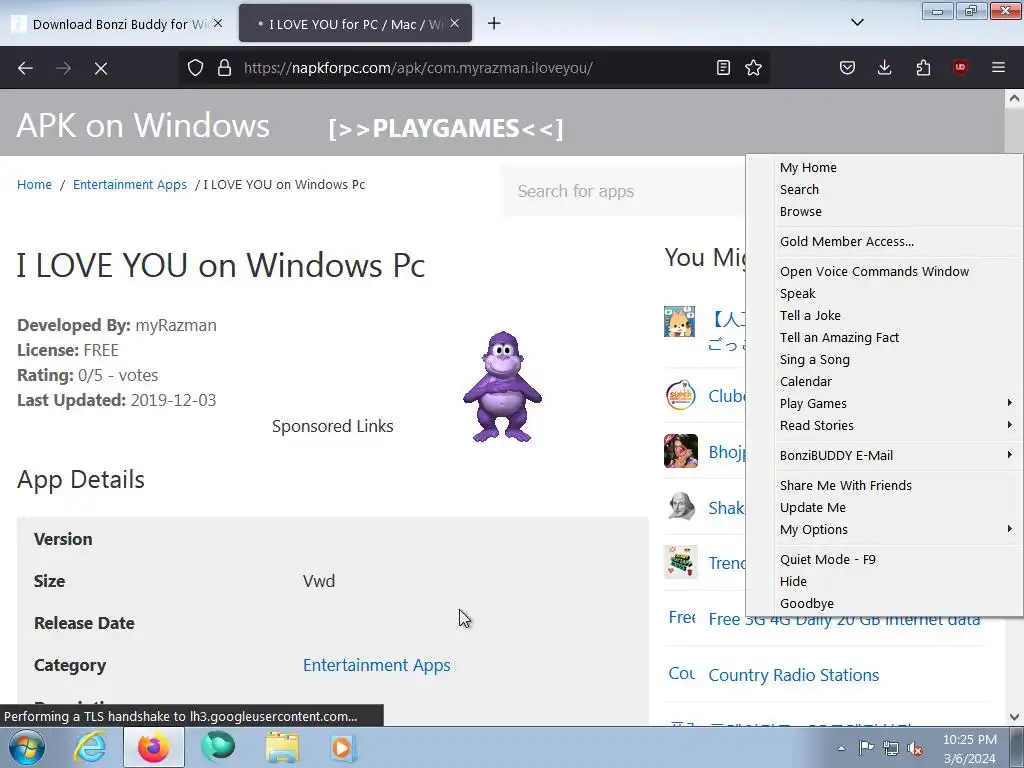This screenshot has width=1024, height=768.
Task: Click the address bar URL
Action: (x=418, y=68)
